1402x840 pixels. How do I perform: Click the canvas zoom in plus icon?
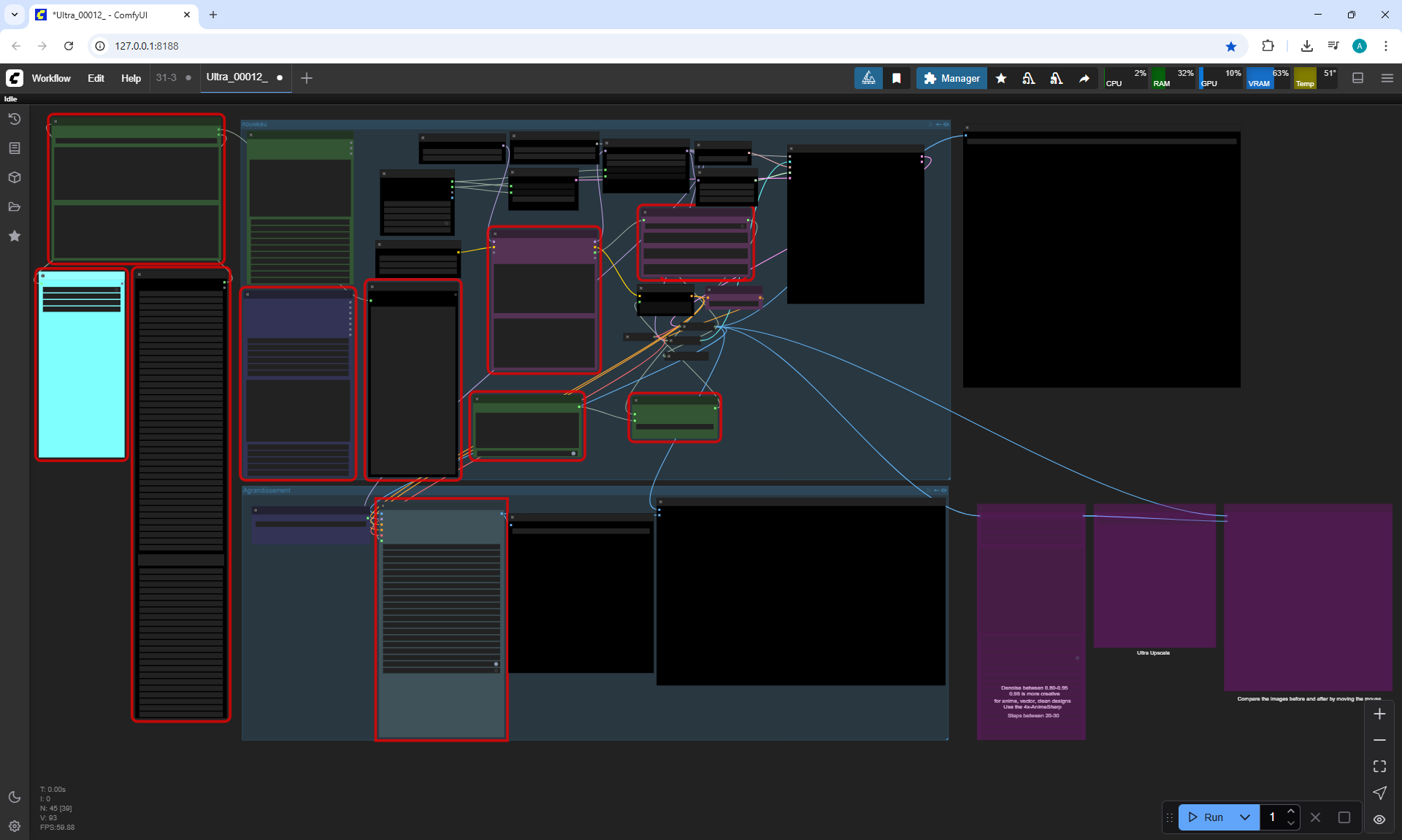click(1379, 714)
